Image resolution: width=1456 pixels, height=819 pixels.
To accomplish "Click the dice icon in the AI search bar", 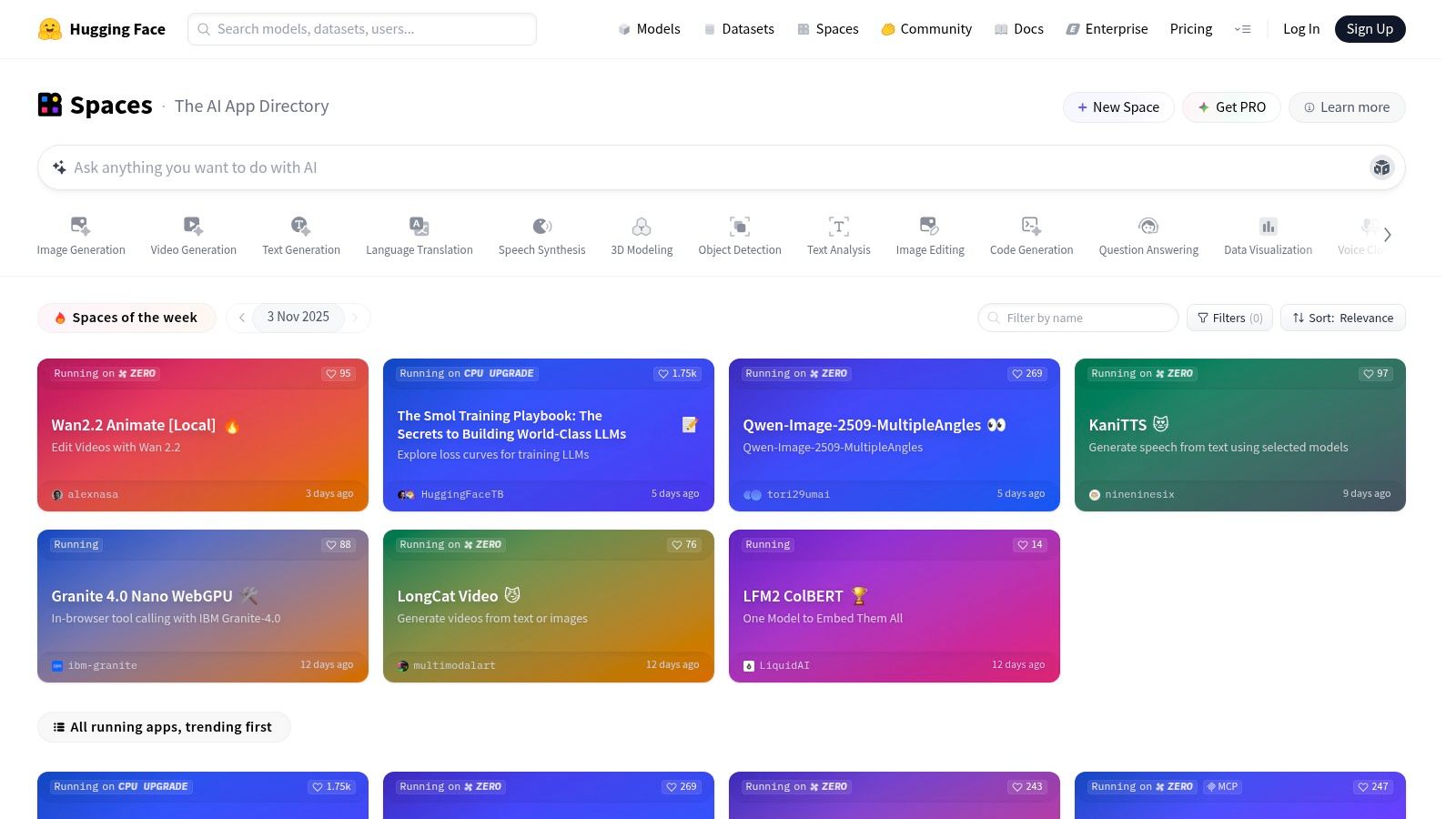I will pyautogui.click(x=1381, y=167).
